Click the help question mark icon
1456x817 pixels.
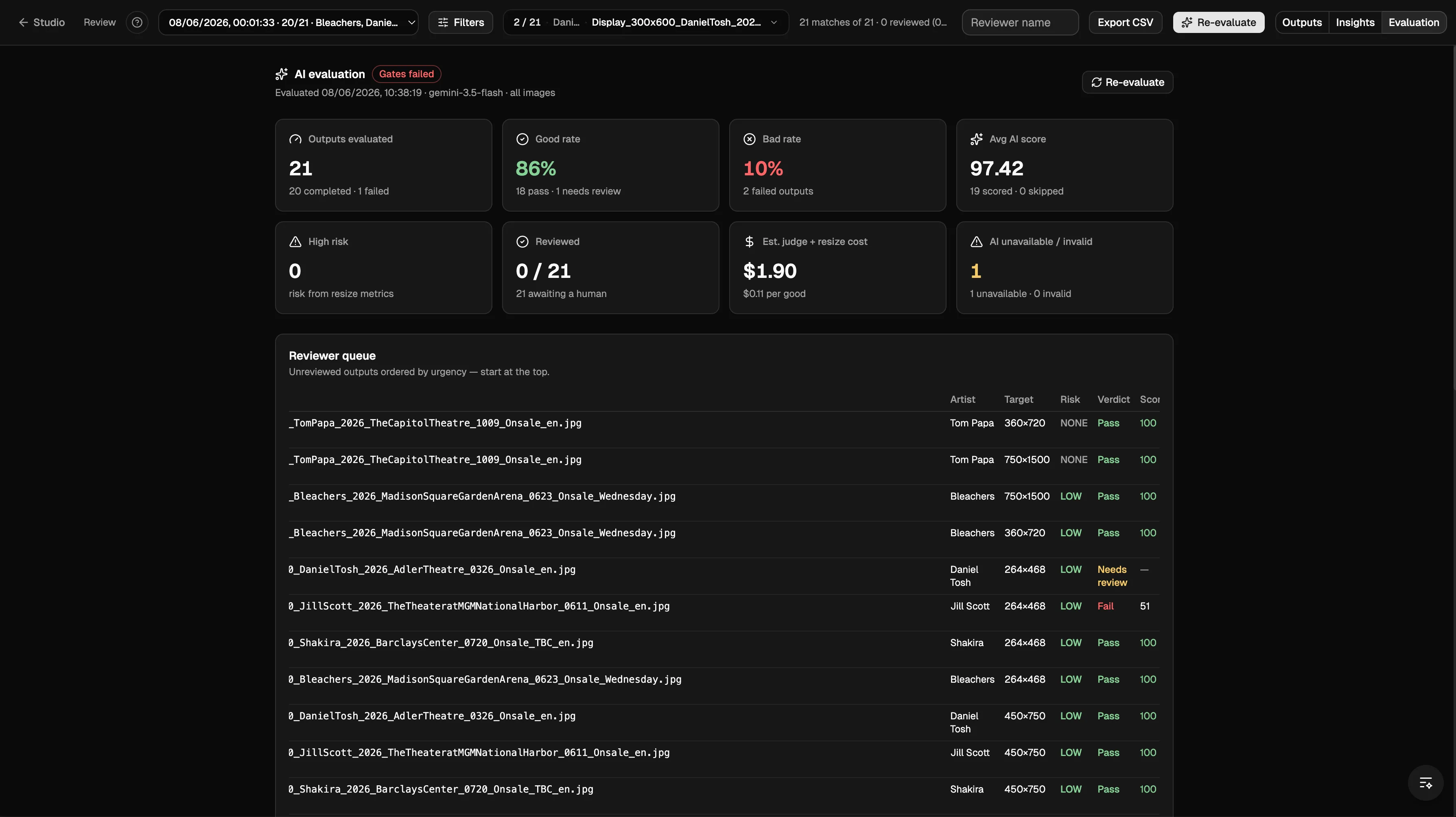(137, 22)
